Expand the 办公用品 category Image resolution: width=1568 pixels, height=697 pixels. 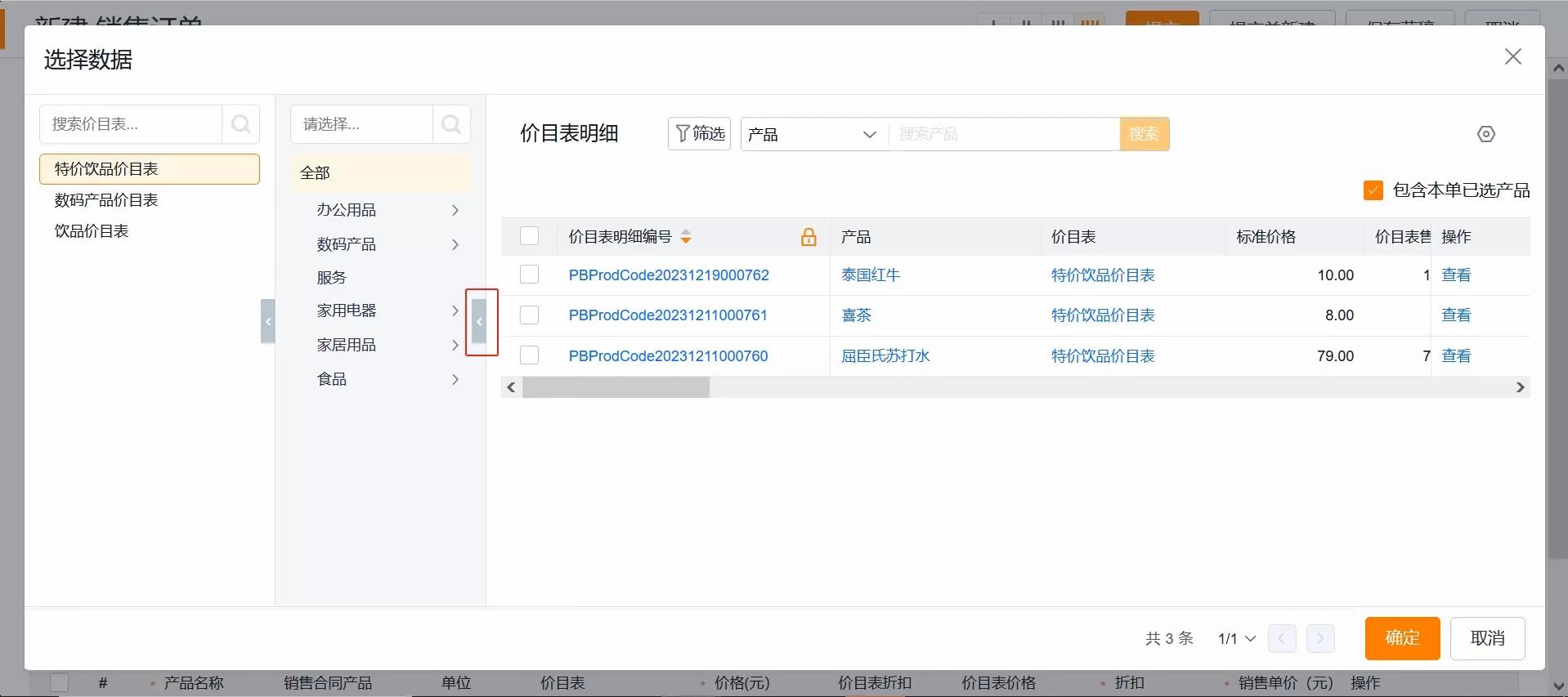pos(455,211)
